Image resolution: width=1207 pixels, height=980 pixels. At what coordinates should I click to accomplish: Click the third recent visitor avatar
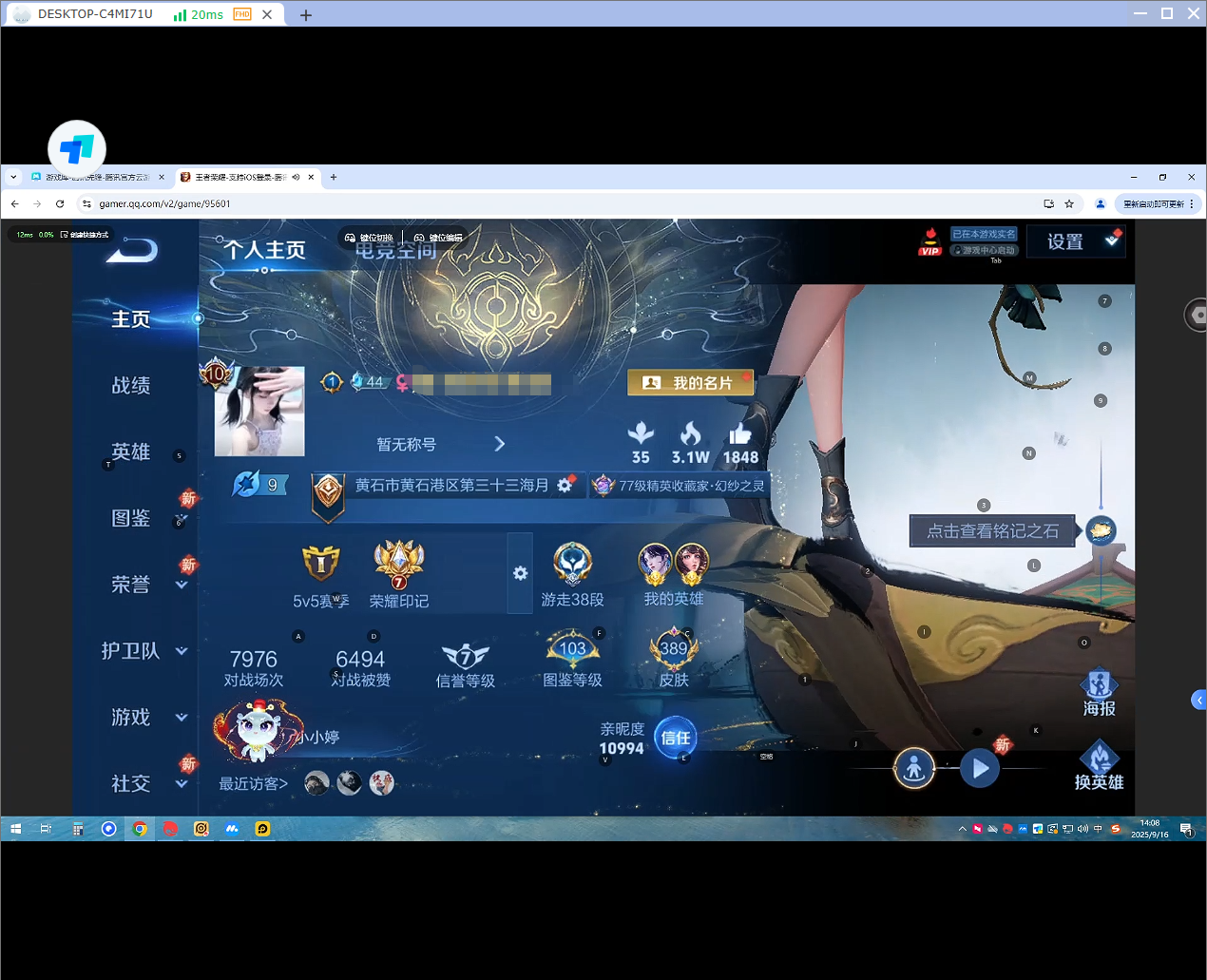381,783
